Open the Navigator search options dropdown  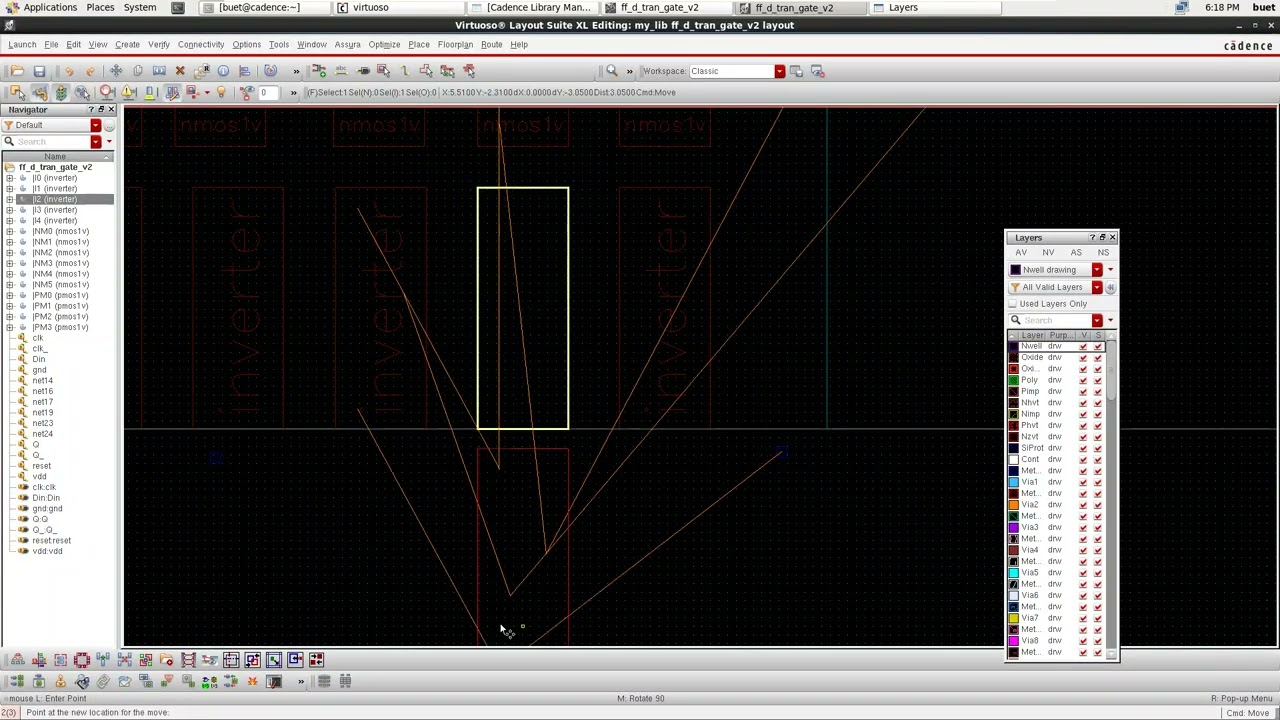[96, 141]
